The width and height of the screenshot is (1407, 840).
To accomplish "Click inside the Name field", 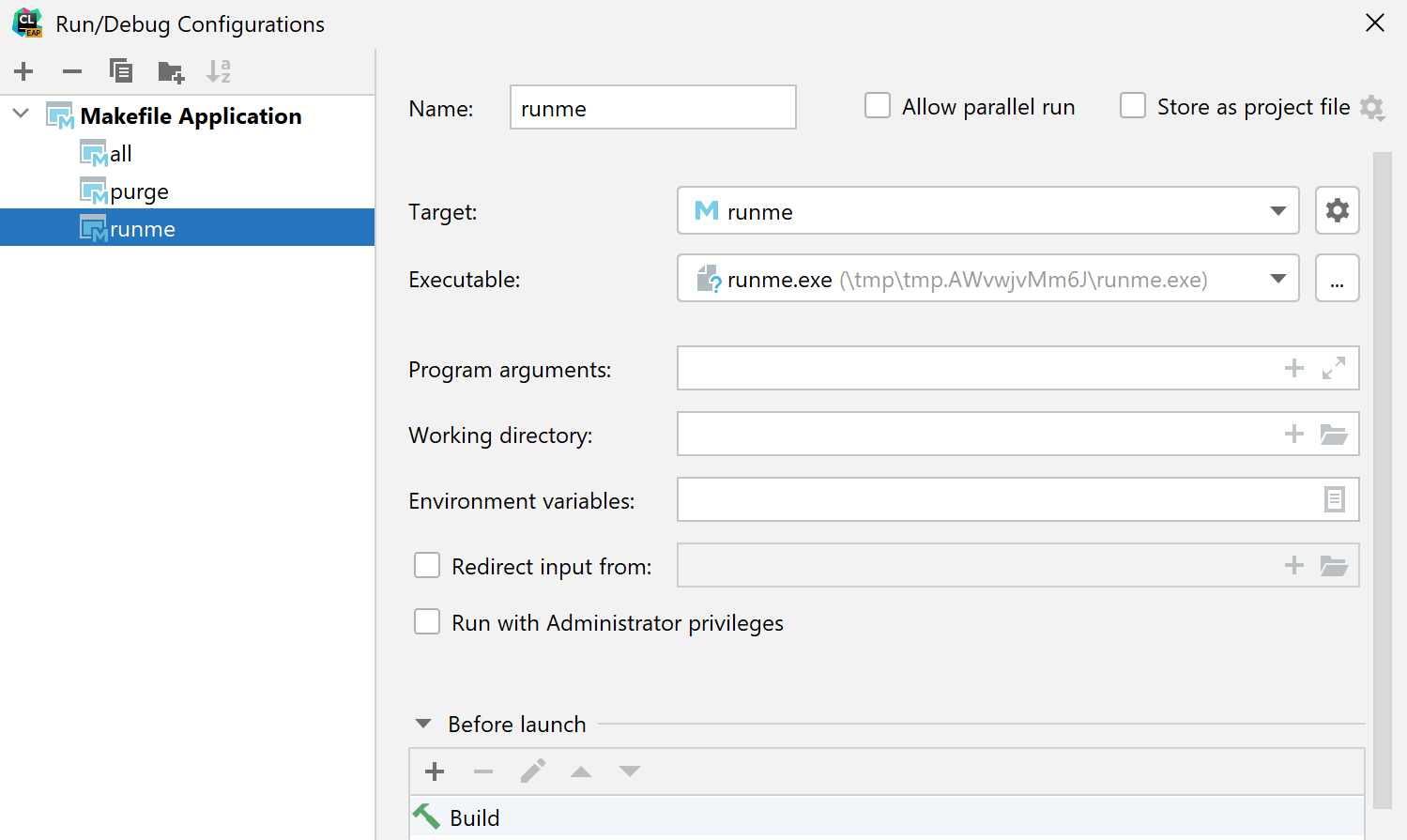I will tap(652, 107).
